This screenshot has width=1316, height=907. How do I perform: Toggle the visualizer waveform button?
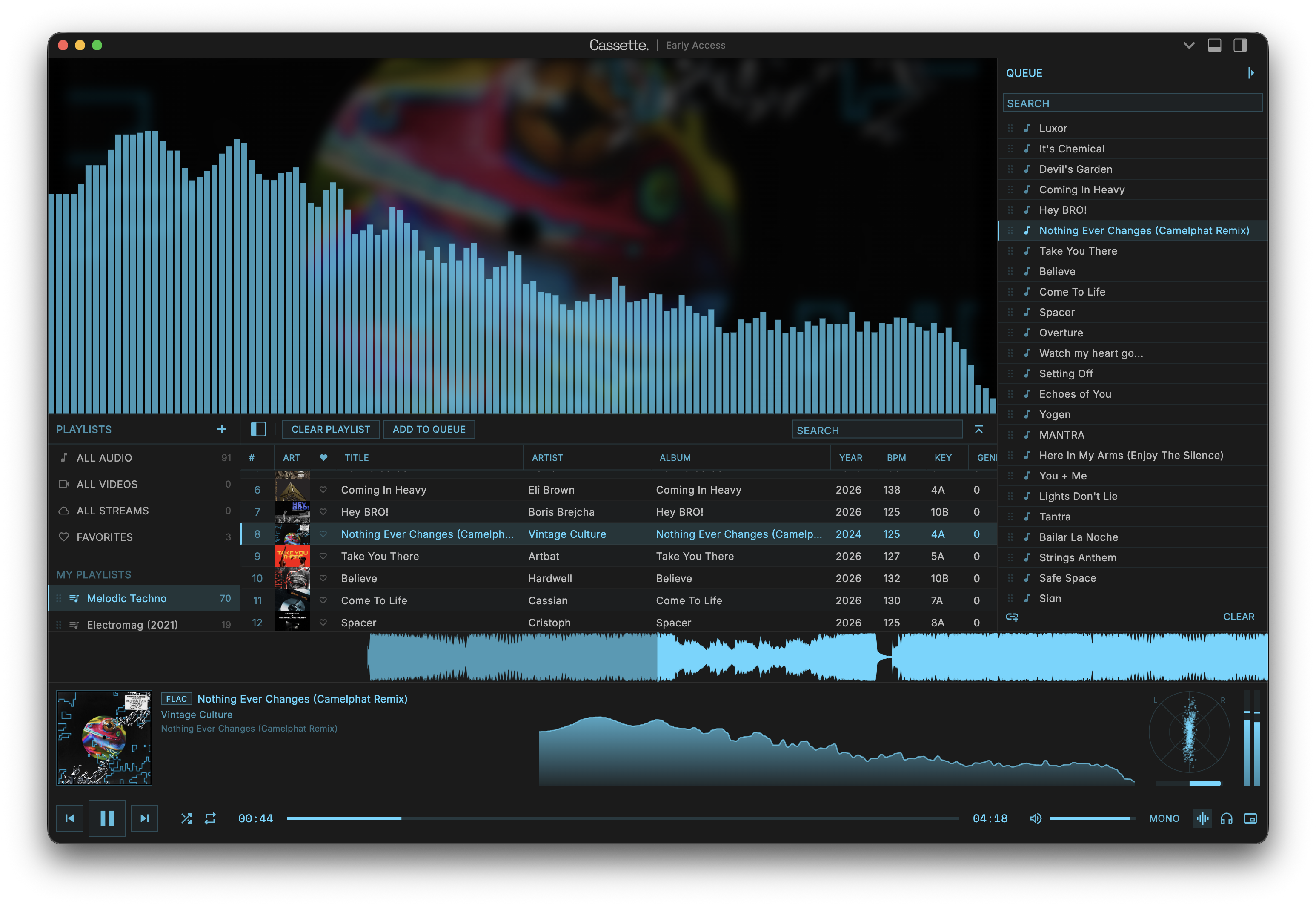1202,818
